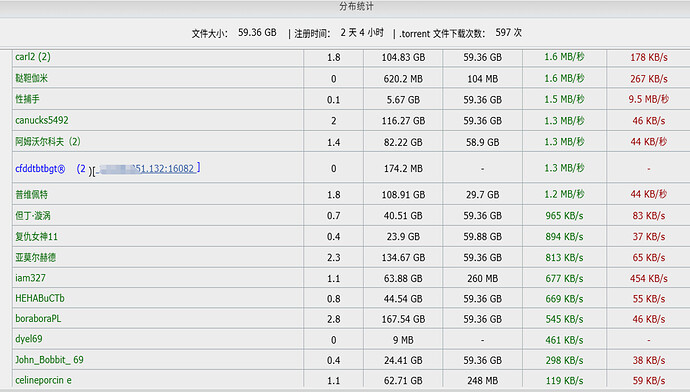Select downloaded amount 59.88 GB
This screenshot has height=392, width=690.
tap(483, 237)
